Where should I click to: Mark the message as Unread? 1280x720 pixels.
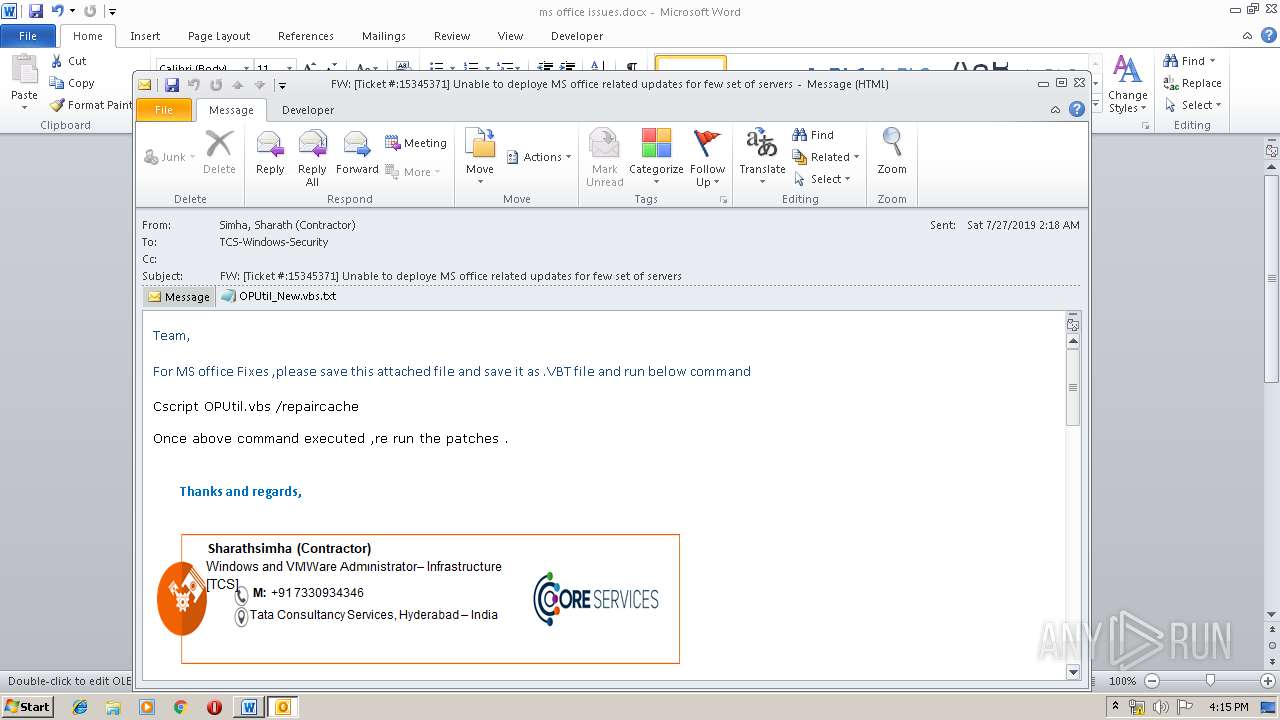[605, 158]
